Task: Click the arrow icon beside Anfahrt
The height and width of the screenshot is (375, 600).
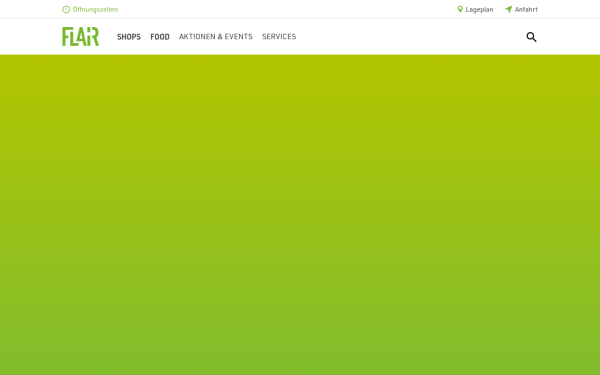Action: tap(508, 9)
